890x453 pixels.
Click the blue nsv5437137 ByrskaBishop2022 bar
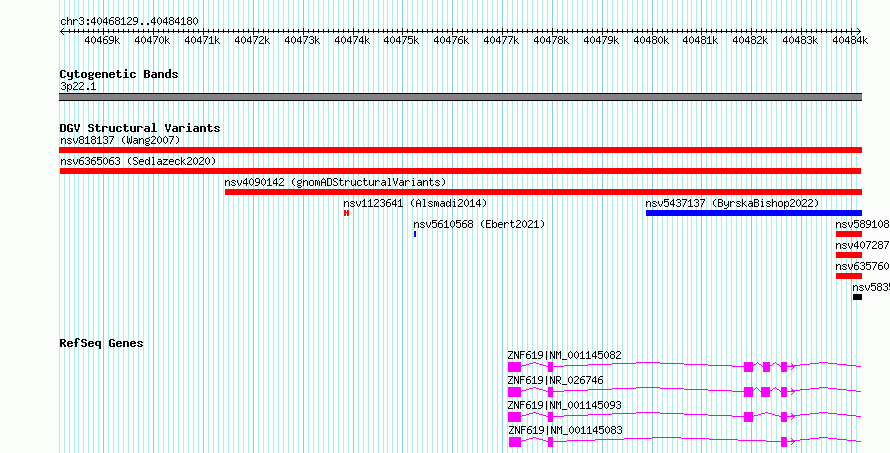pos(754,213)
